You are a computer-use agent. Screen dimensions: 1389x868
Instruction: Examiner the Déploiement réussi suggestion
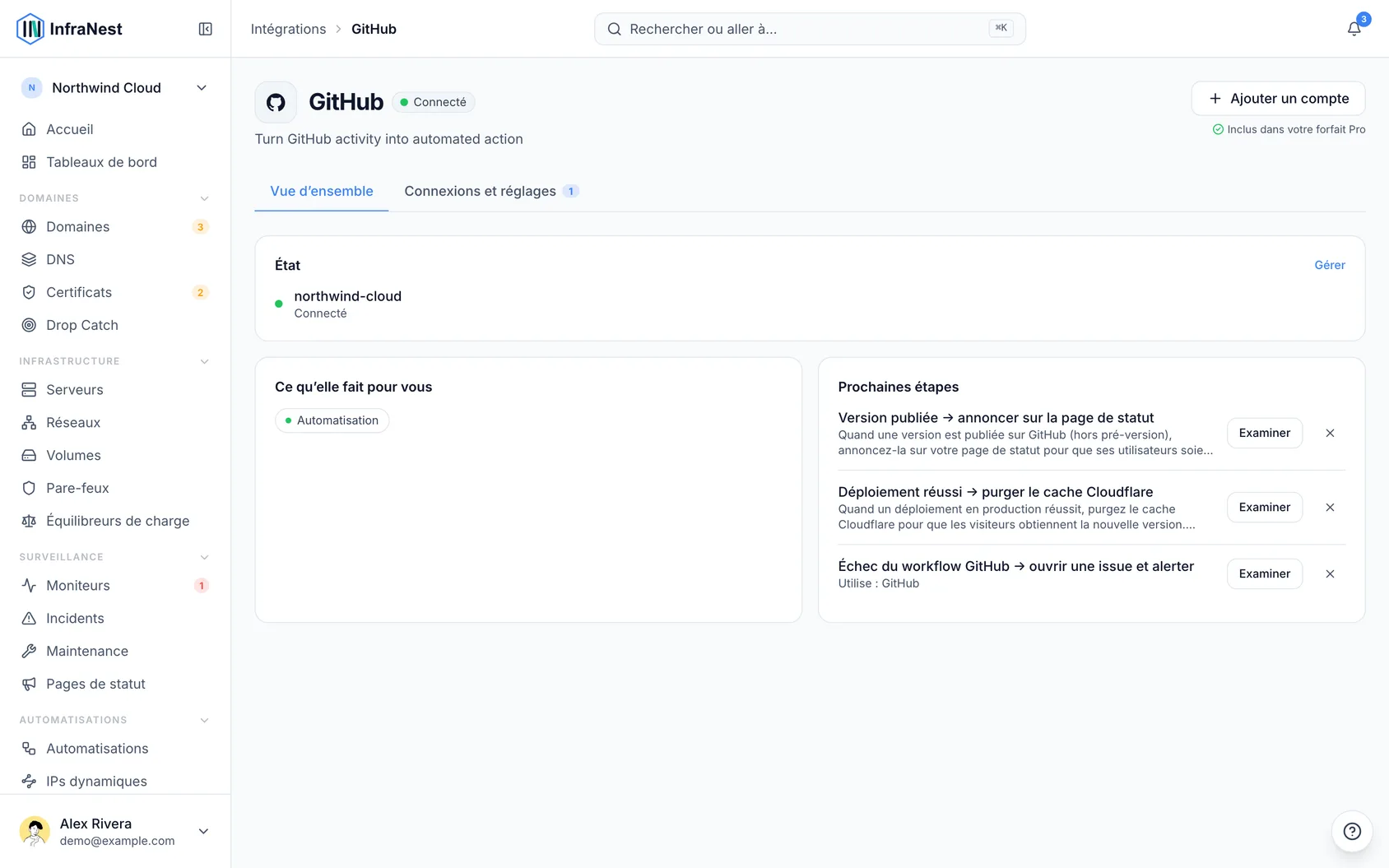click(x=1265, y=507)
